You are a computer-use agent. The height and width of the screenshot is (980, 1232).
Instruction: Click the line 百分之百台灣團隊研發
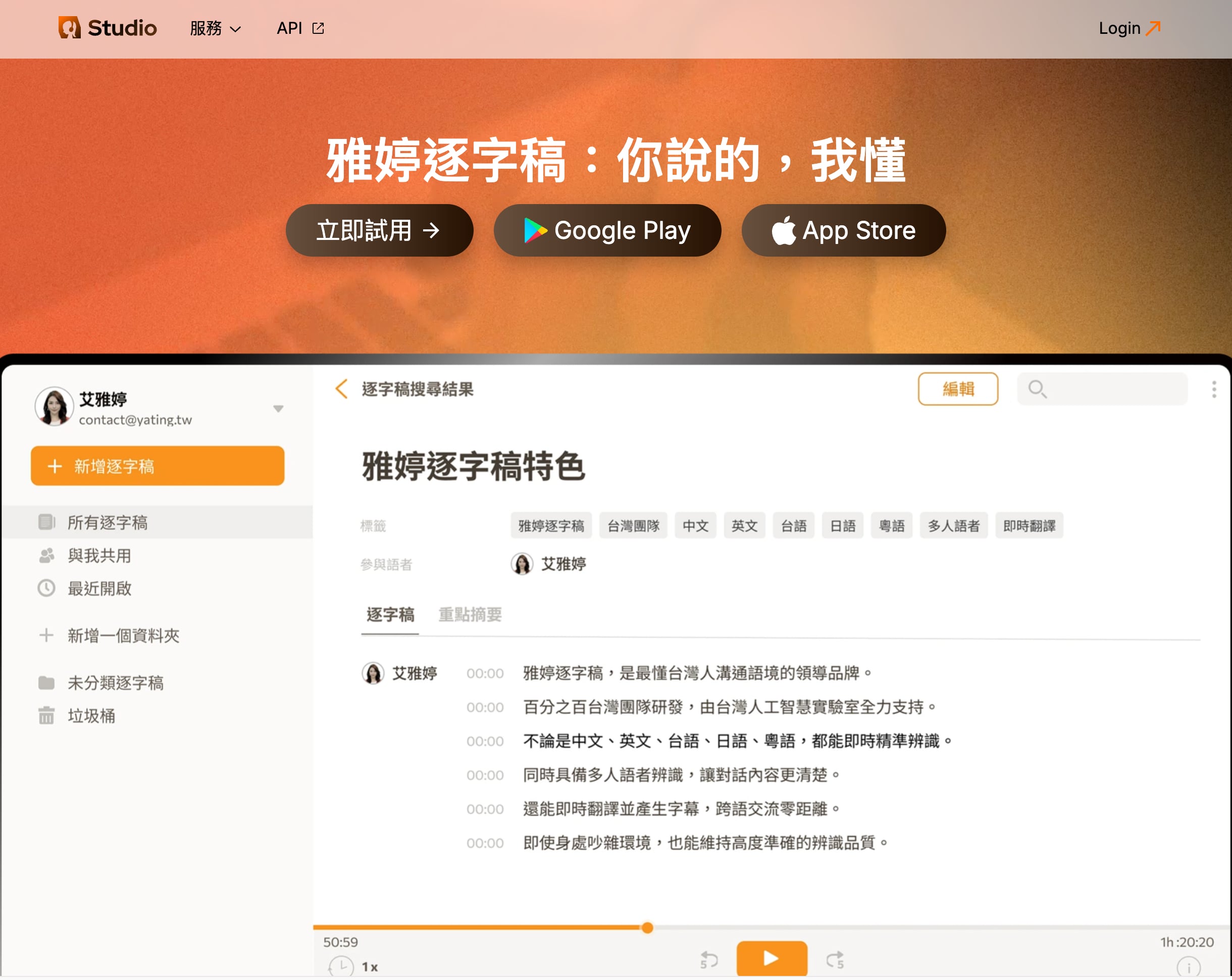click(730, 707)
